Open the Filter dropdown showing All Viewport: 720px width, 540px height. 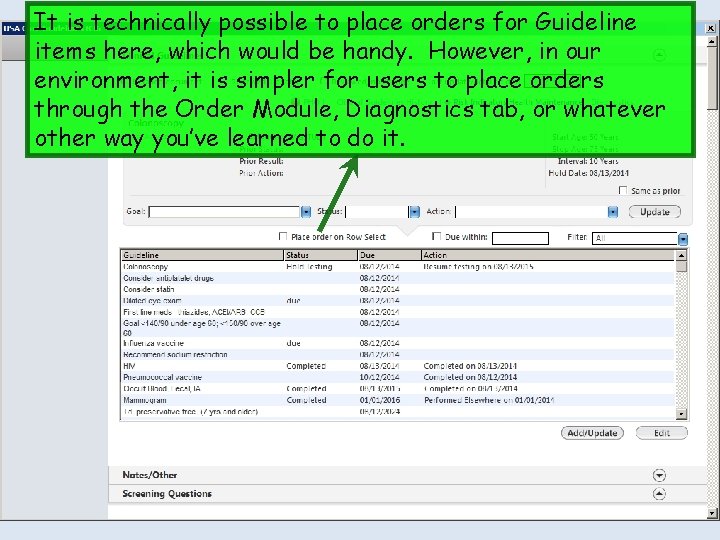(683, 239)
